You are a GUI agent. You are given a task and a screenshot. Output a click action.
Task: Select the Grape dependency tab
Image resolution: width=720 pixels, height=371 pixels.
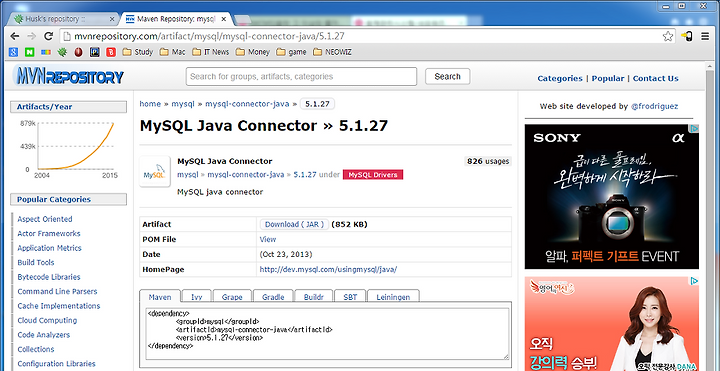(x=232, y=297)
